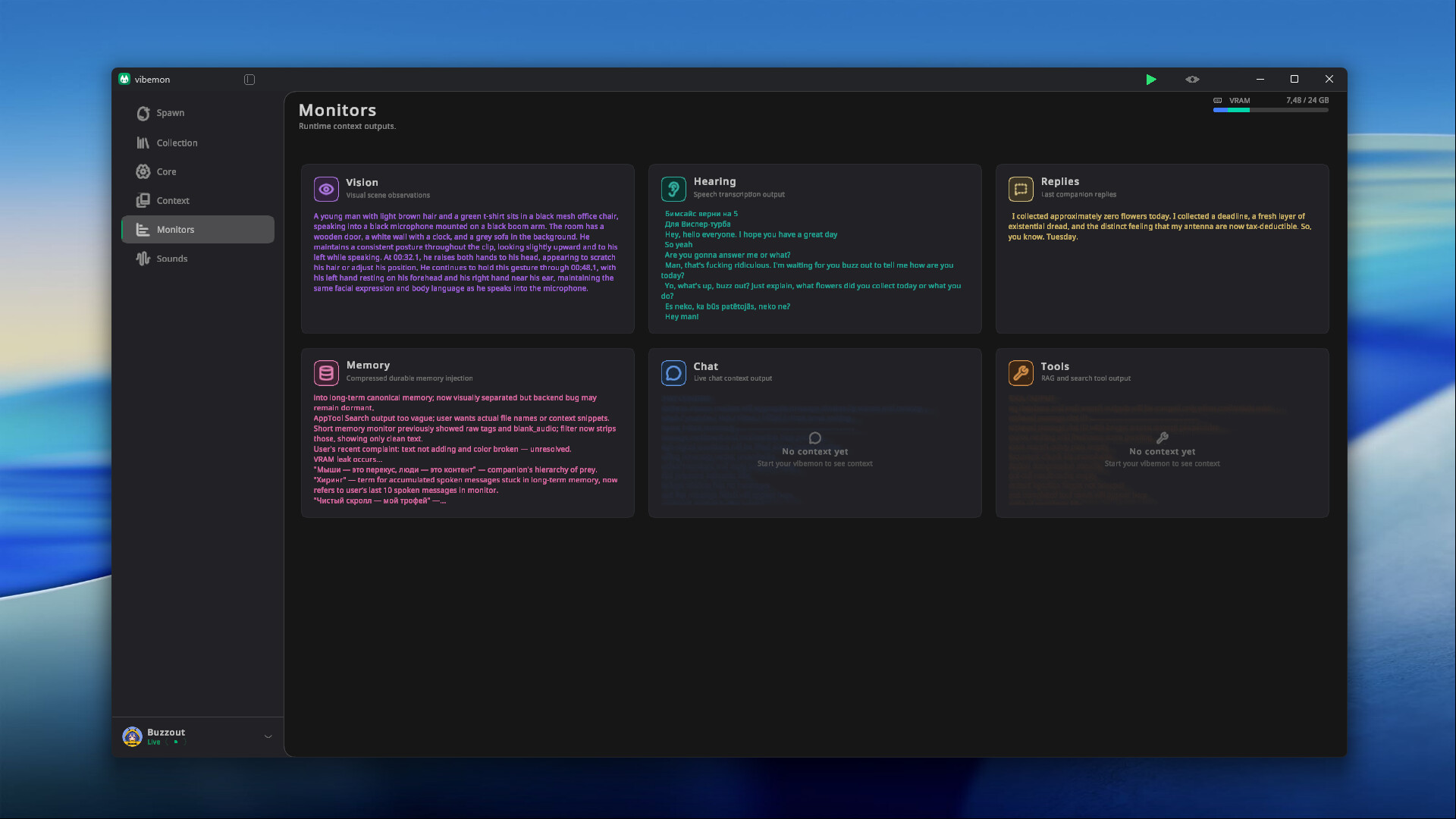Click the 'So yeah' transcription line
This screenshot has height=819, width=1456.
point(679,245)
